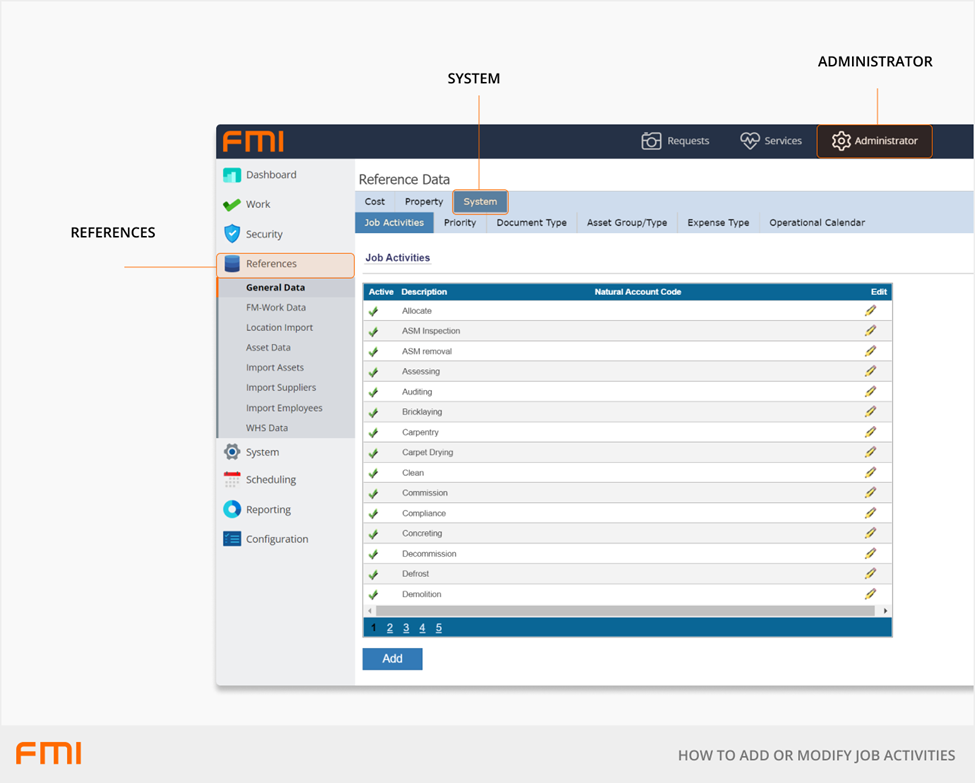The width and height of the screenshot is (975, 783).
Task: Go to page 3 of results
Action: [x=406, y=628]
